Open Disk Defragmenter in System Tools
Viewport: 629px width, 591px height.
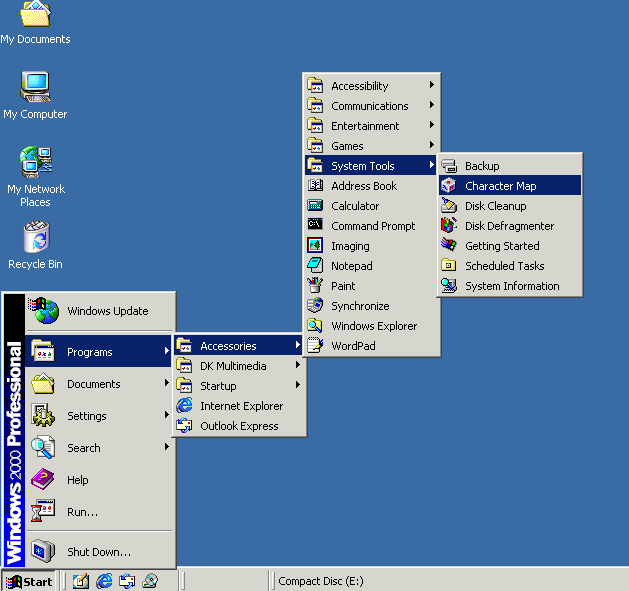pos(509,226)
